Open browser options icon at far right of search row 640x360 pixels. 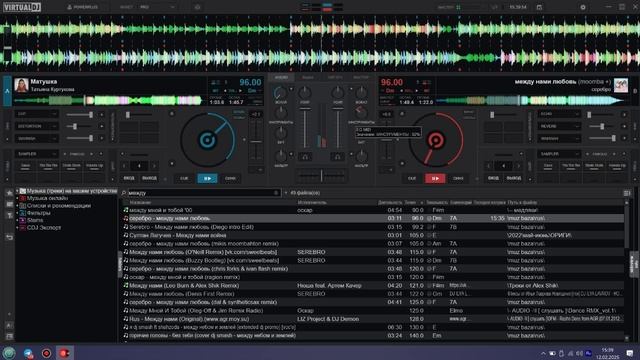(627, 193)
